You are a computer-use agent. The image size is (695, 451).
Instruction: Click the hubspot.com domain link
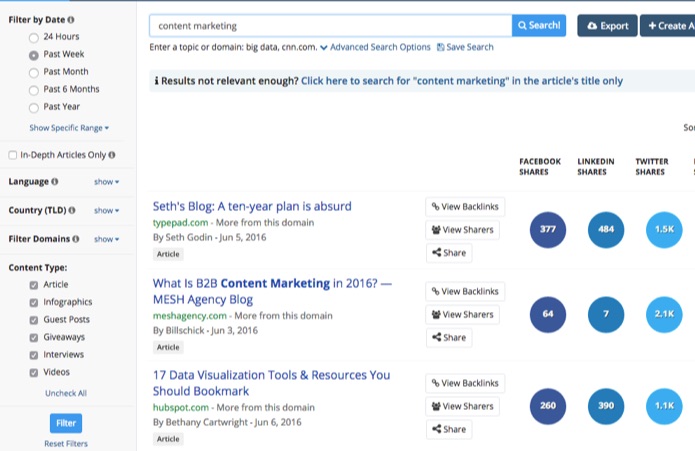(181, 408)
